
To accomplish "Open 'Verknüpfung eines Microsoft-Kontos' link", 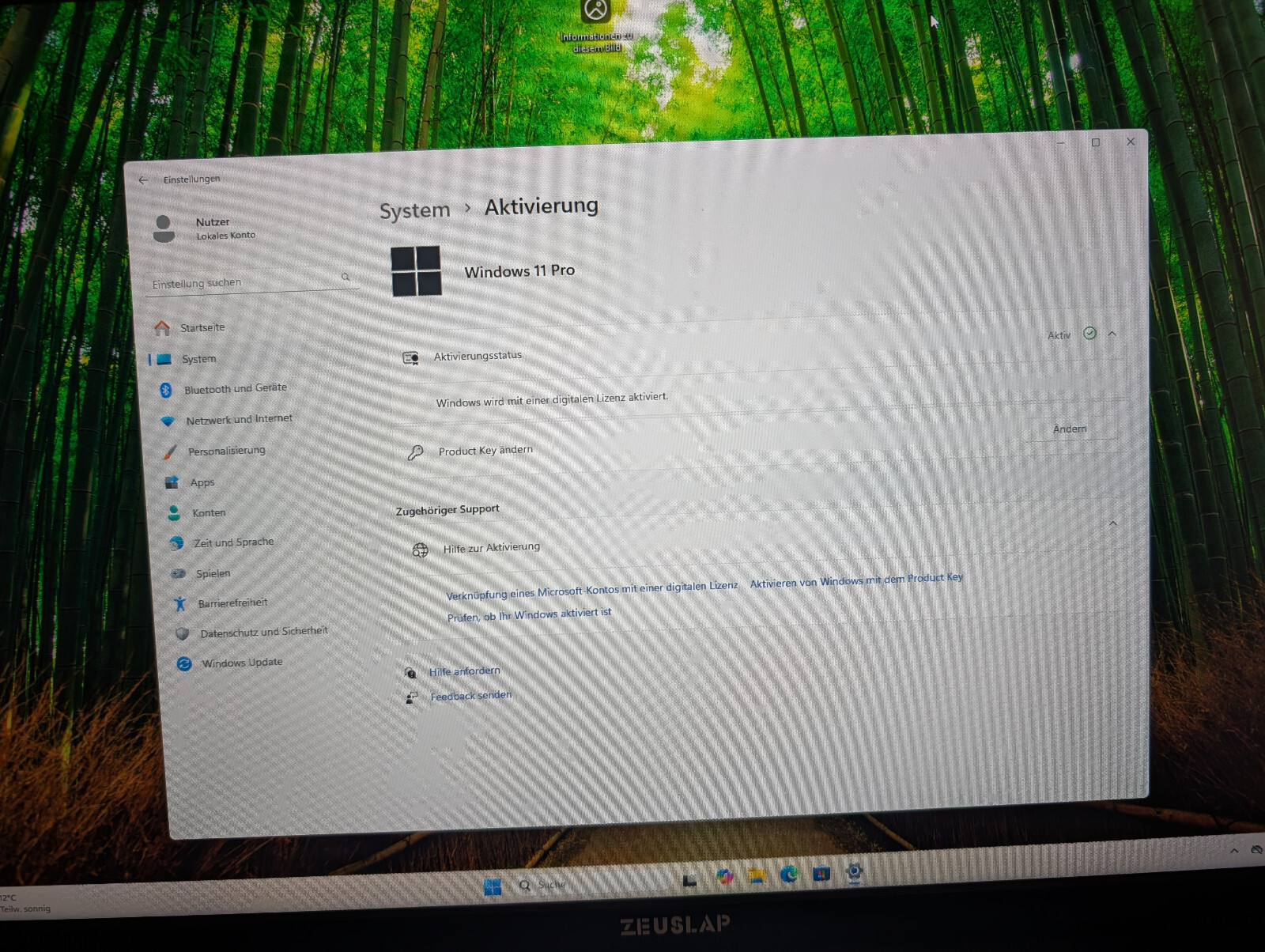I will (591, 590).
